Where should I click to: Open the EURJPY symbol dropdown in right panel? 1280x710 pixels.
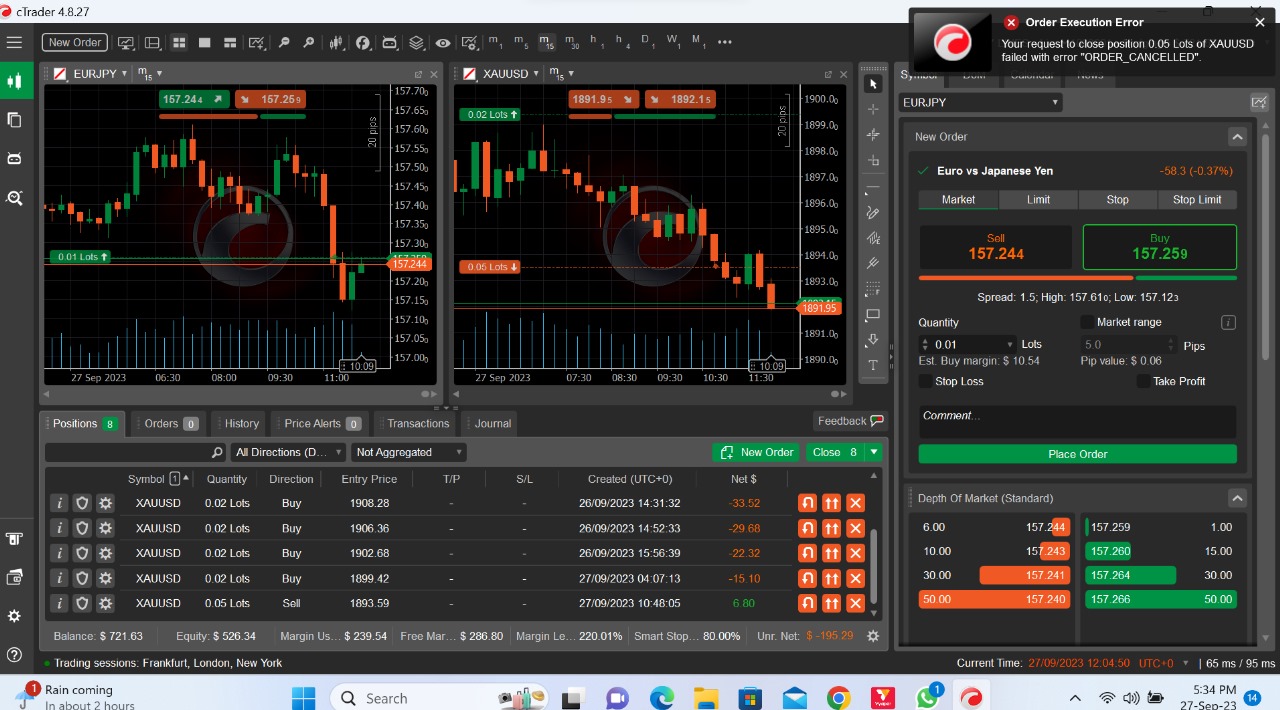[x=980, y=102]
